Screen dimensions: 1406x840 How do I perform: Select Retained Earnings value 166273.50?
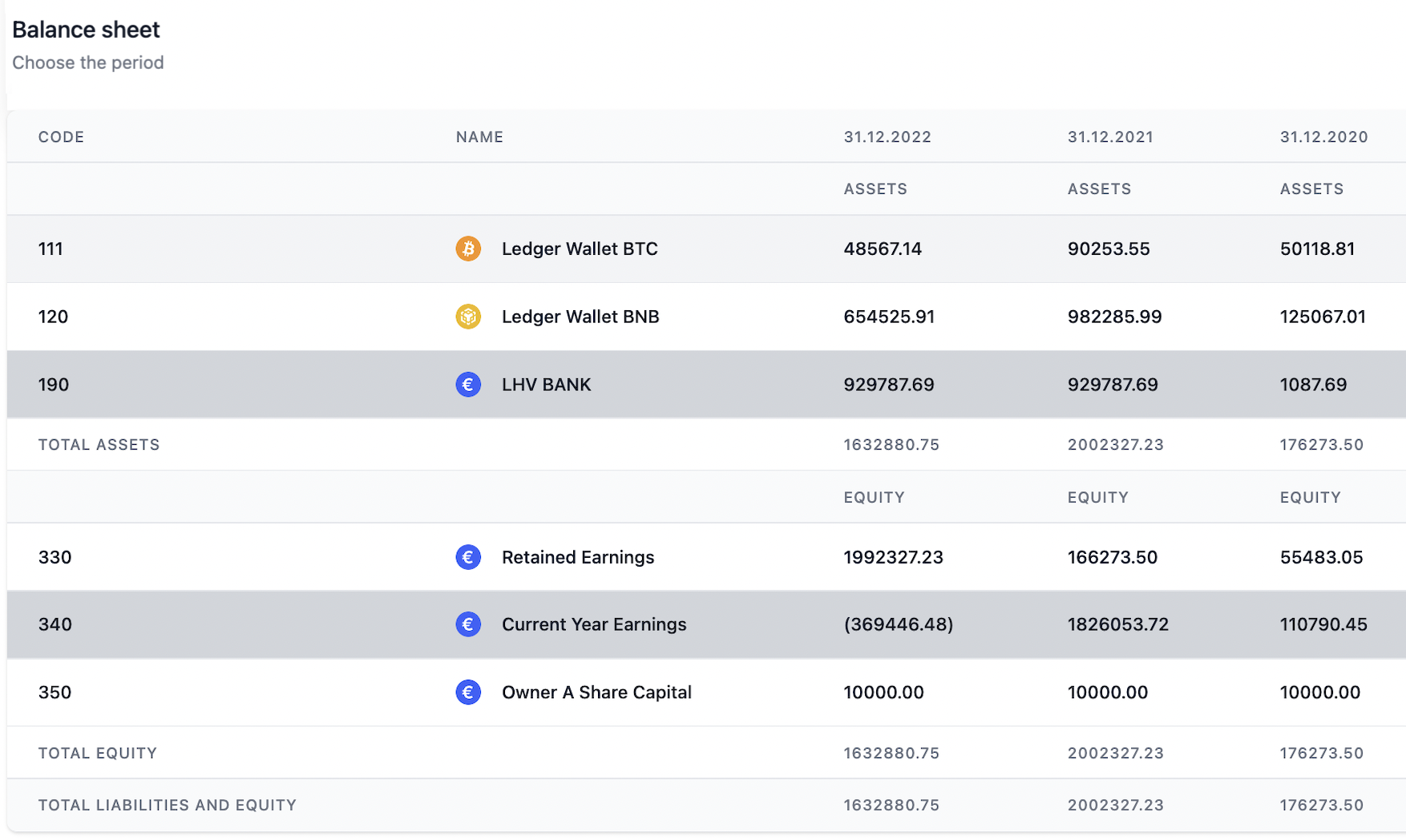coord(1113,557)
